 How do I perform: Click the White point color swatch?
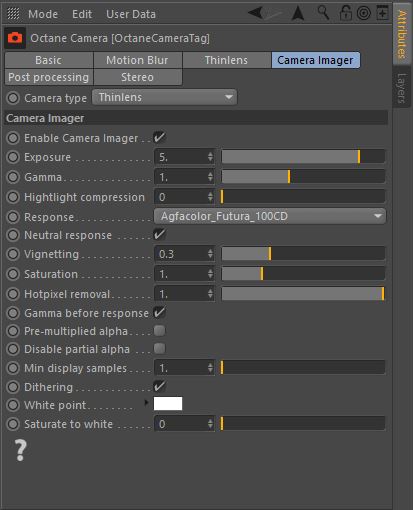[x=168, y=403]
